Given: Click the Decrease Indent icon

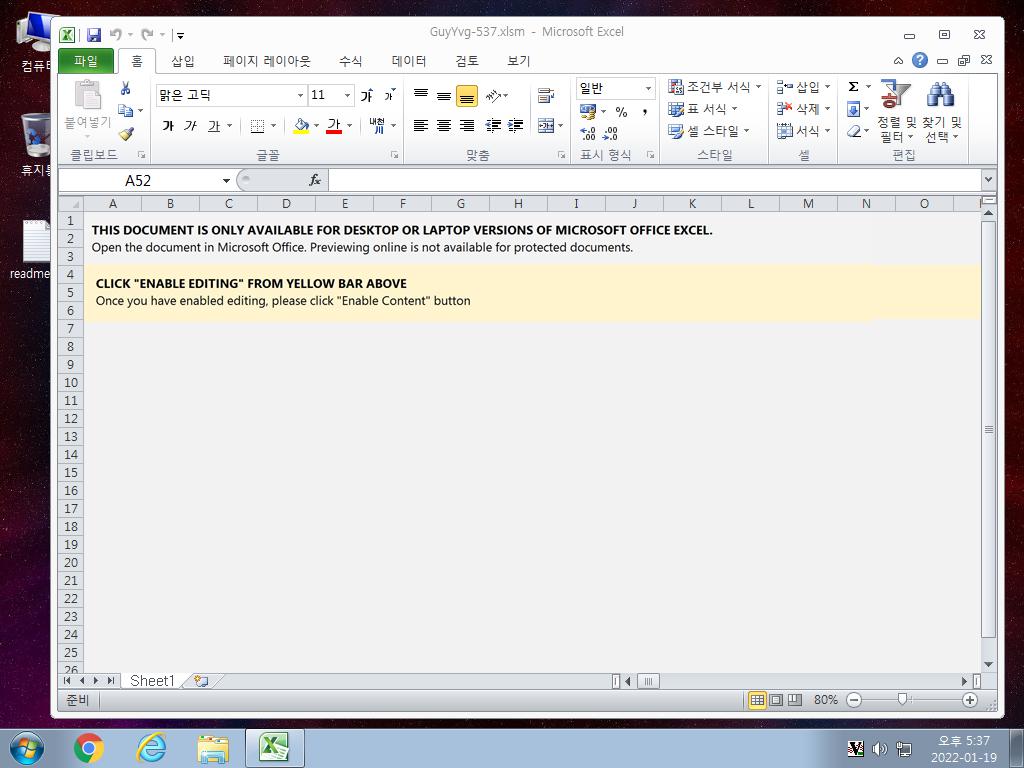Looking at the screenshot, I should (493, 125).
